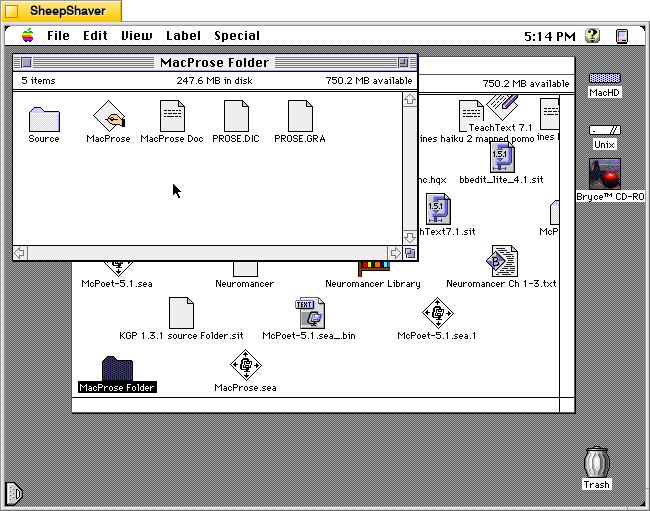The image size is (650, 511).
Task: Click the MacProse Folder window title bar
Action: [215, 63]
